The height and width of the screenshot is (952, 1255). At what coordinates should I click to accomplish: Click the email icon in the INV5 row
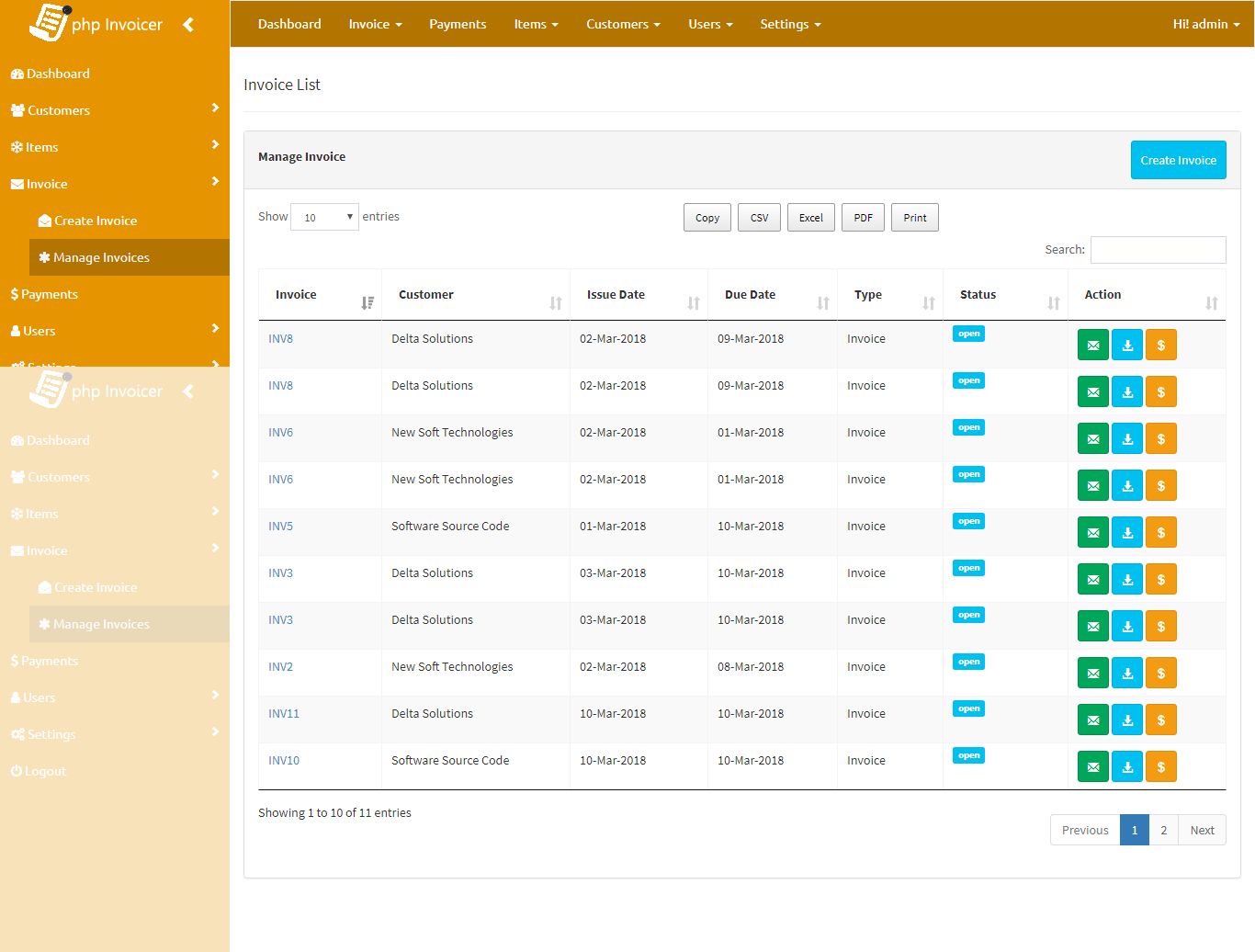(1092, 533)
